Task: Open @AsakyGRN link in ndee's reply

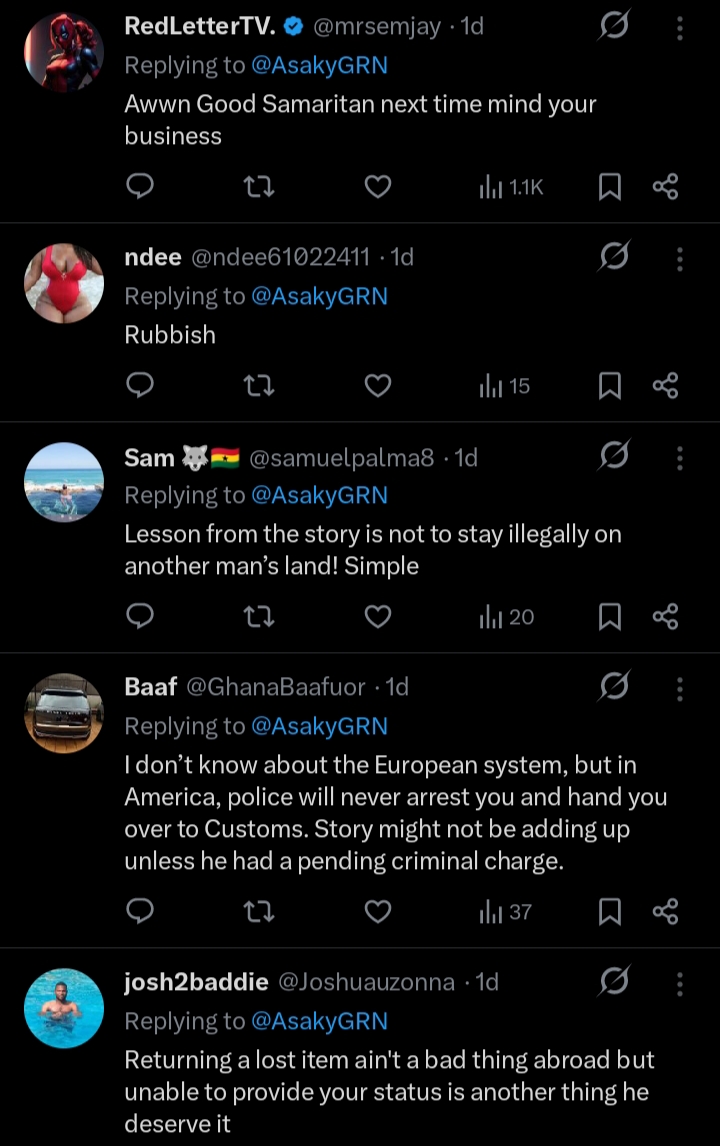Action: point(319,296)
